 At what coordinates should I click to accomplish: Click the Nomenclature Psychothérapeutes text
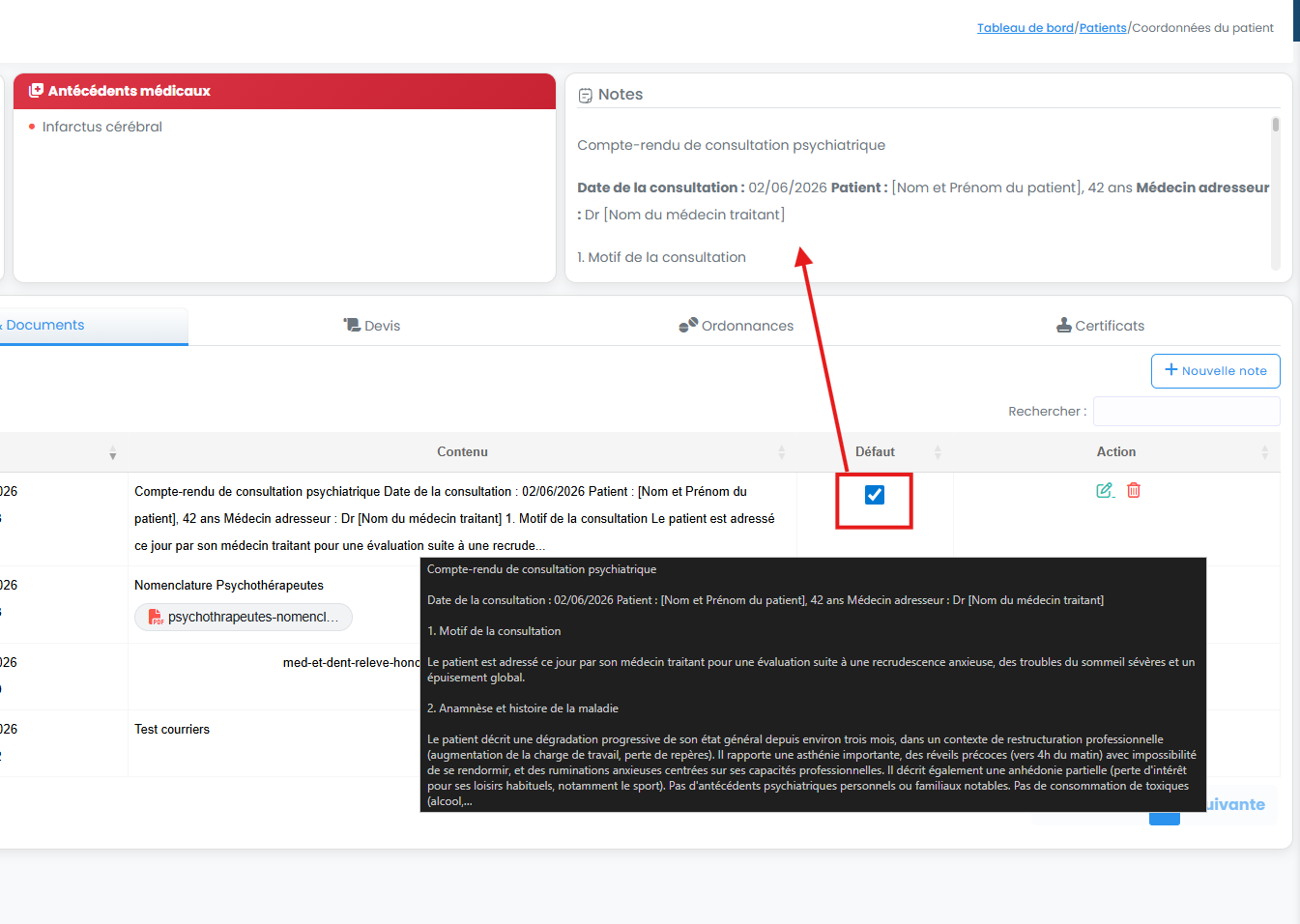[229, 586]
